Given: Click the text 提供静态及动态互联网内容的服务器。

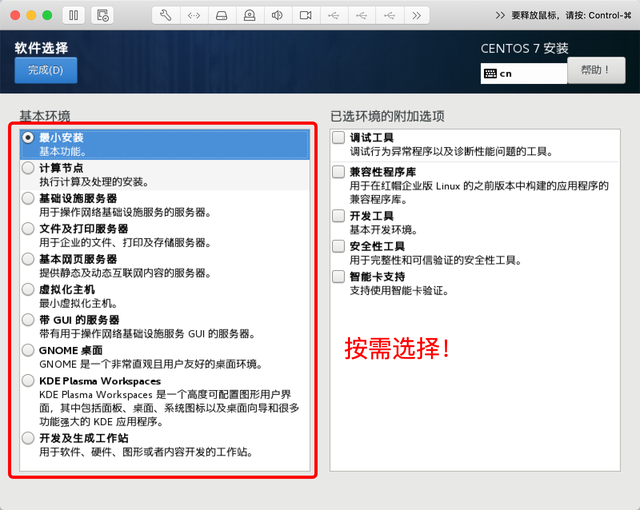Looking at the screenshot, I should tap(125, 273).
